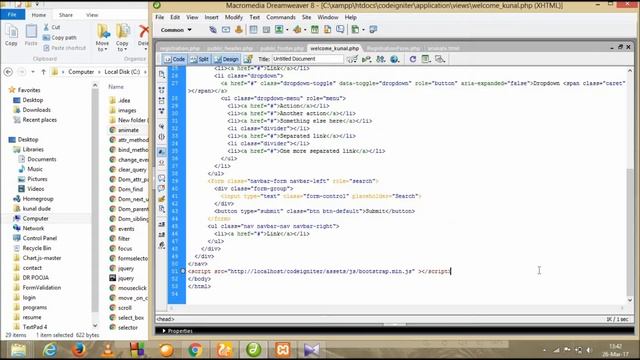Click the Balance Braces coding toolbar icon

coord(162,137)
